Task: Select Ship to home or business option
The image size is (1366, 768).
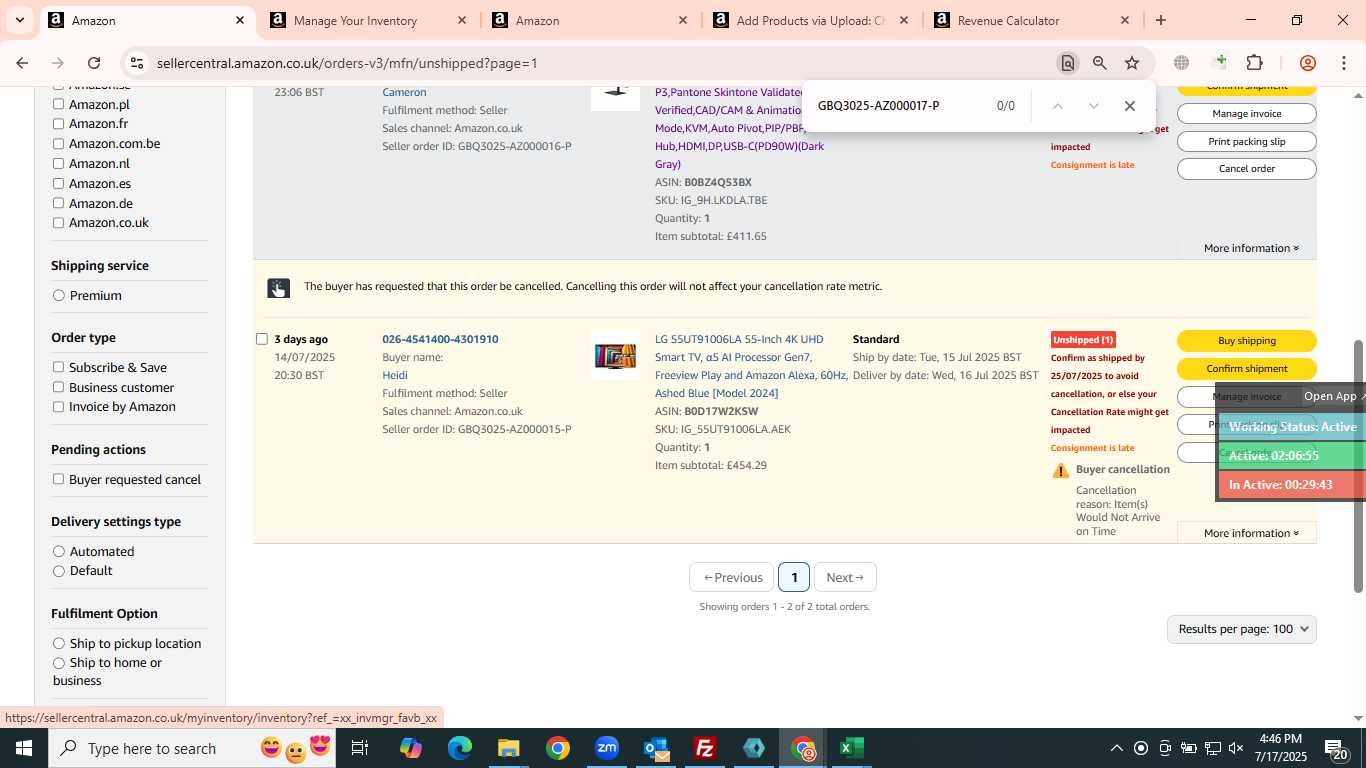Action: point(59,663)
